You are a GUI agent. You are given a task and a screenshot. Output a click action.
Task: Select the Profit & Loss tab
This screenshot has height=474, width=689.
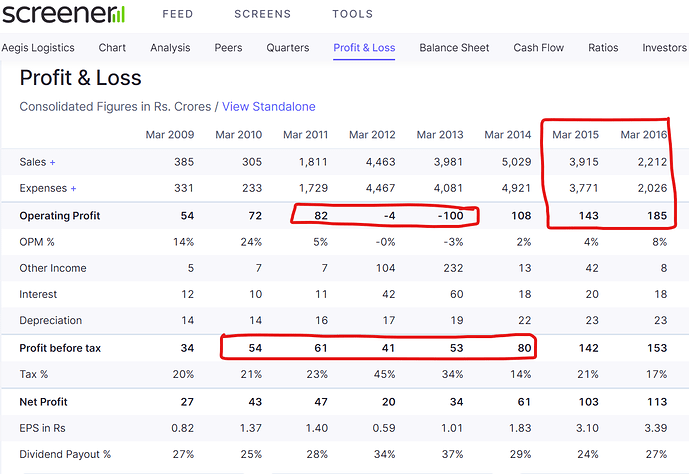pos(364,48)
